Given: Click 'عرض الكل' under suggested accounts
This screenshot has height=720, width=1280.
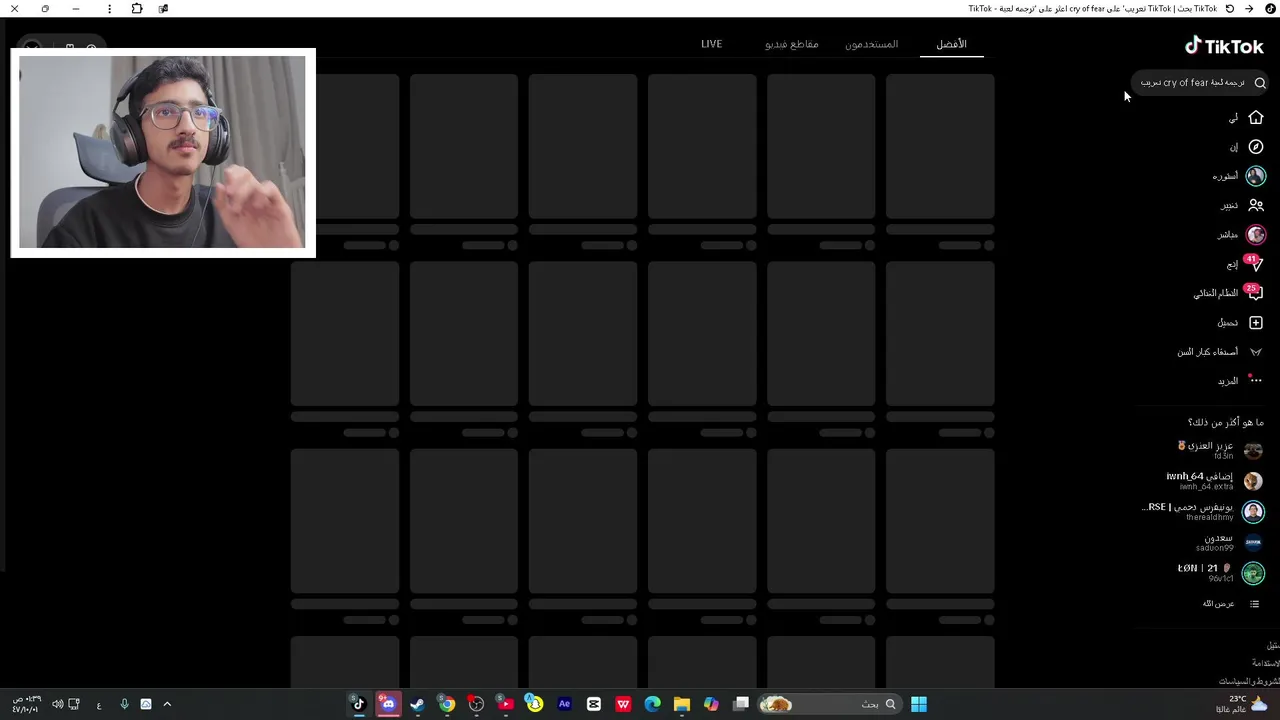Looking at the screenshot, I should (1218, 604).
